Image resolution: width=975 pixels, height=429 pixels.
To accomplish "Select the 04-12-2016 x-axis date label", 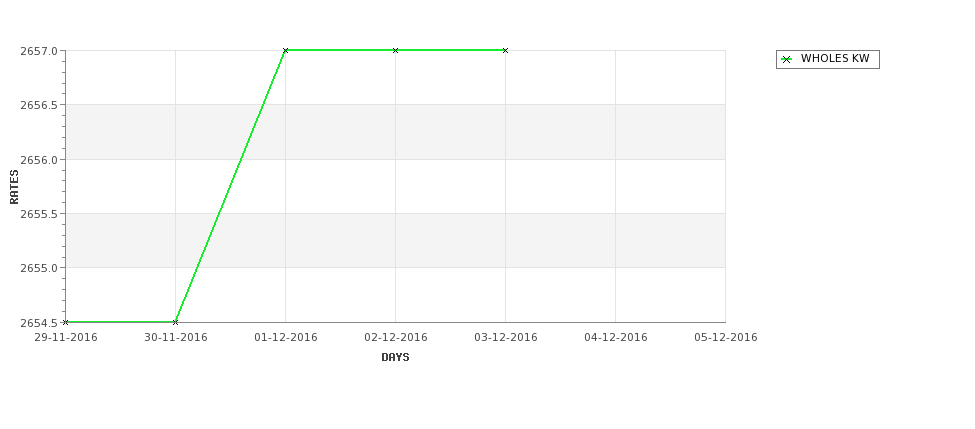I will pyautogui.click(x=616, y=338).
